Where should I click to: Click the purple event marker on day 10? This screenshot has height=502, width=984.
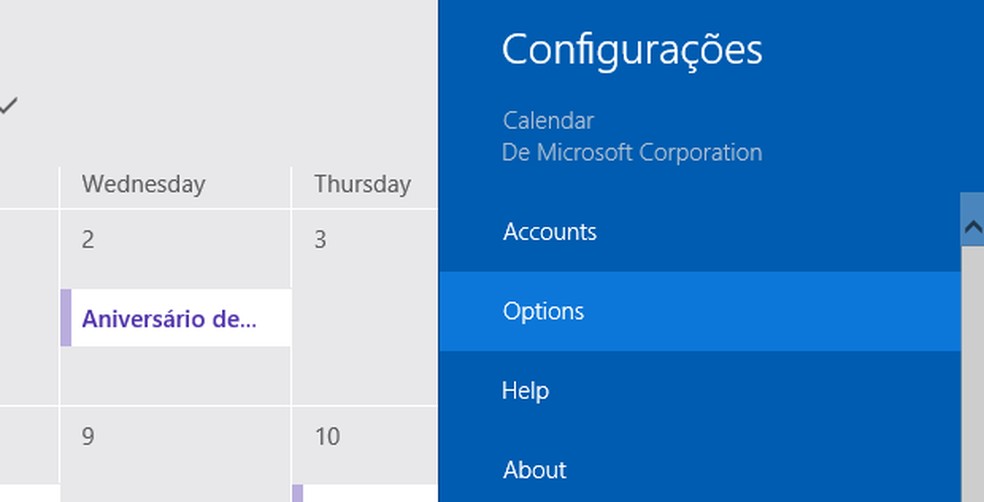297,493
